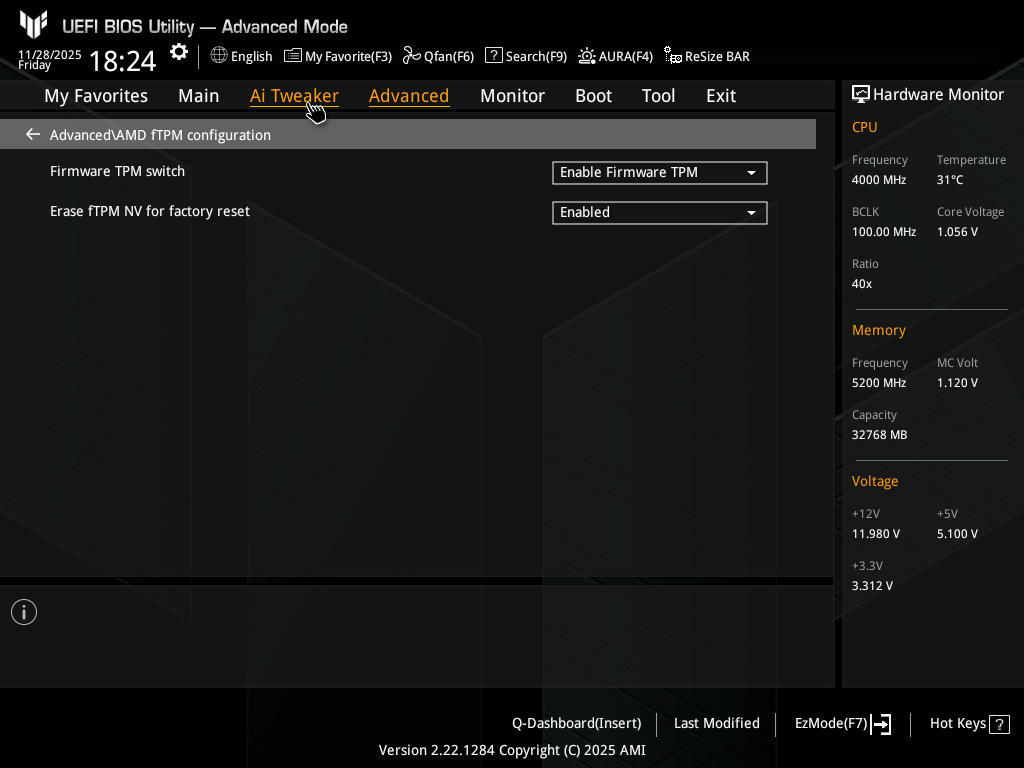
Task: Open the Boot tab
Action: pyautogui.click(x=593, y=96)
